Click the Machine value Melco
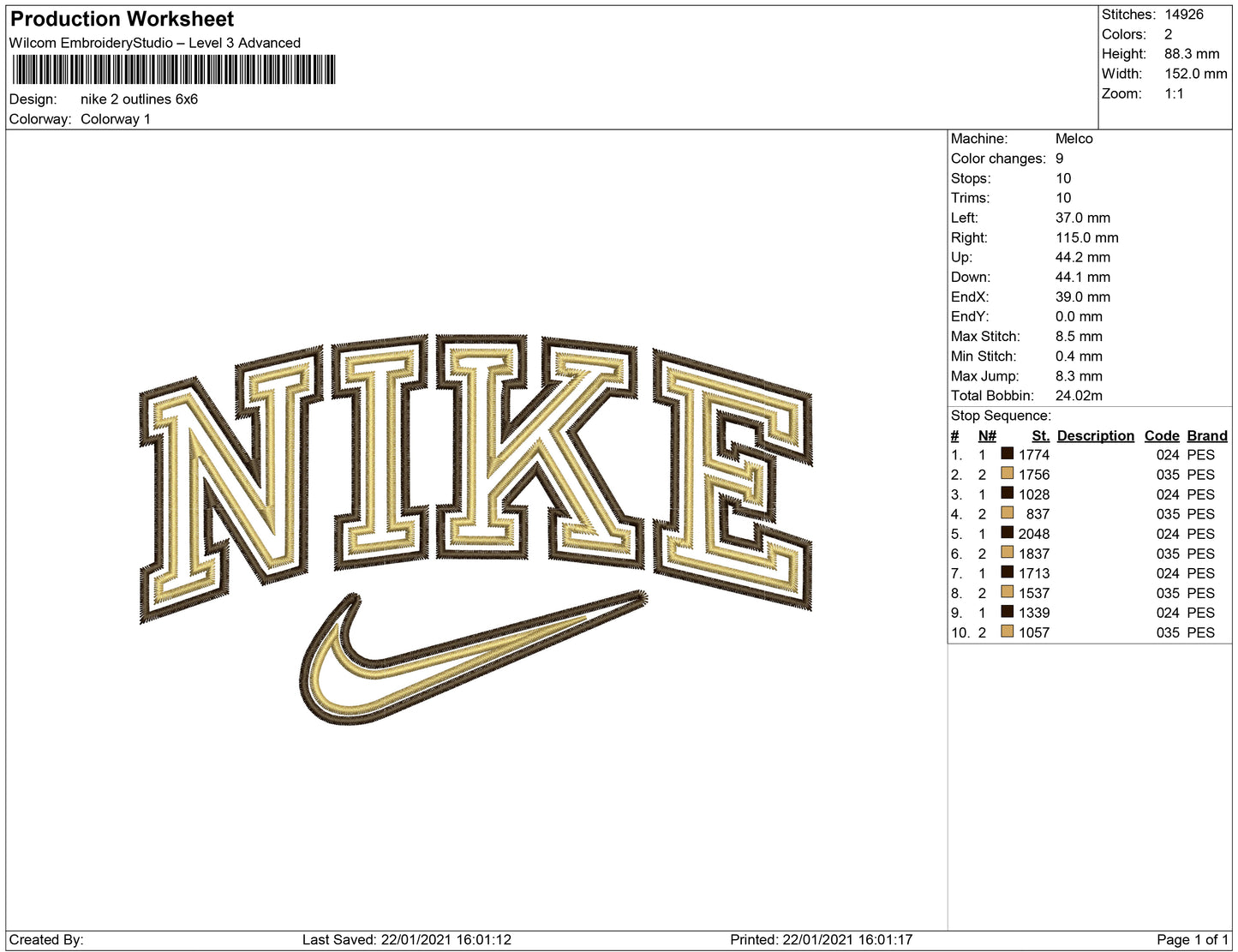 pos(1074,139)
